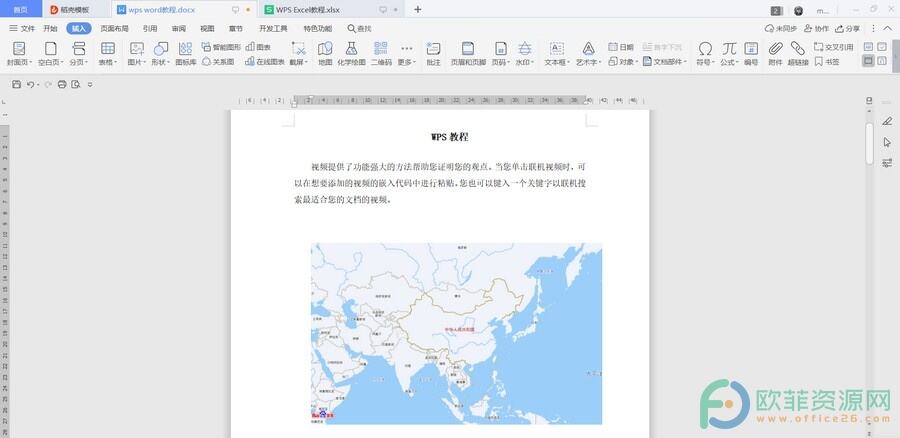
Task: Click the 截屏 screenshot tool
Action: 298,53
